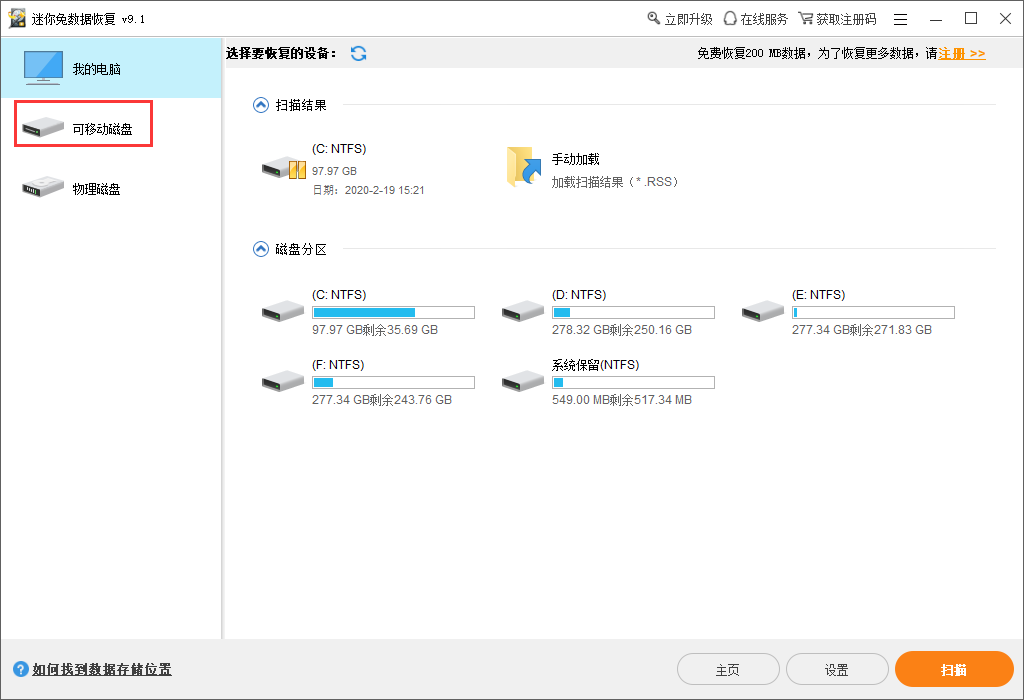Click the 系统保留 partition usage bar
Screen dimensions: 1024x700
click(633, 383)
